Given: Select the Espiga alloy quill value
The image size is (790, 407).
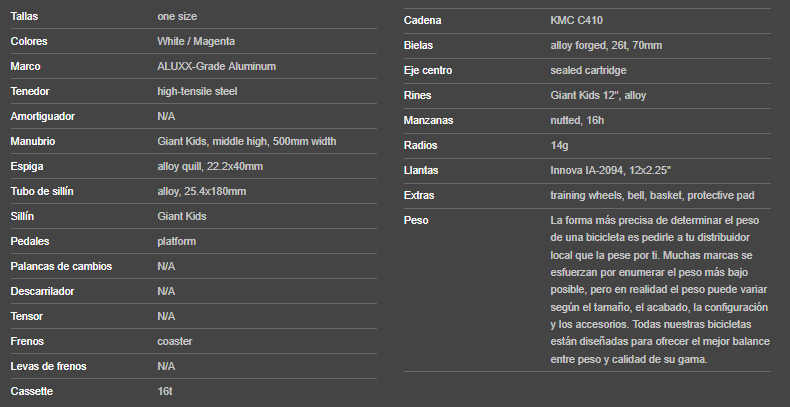Looking at the screenshot, I should pos(210,167).
